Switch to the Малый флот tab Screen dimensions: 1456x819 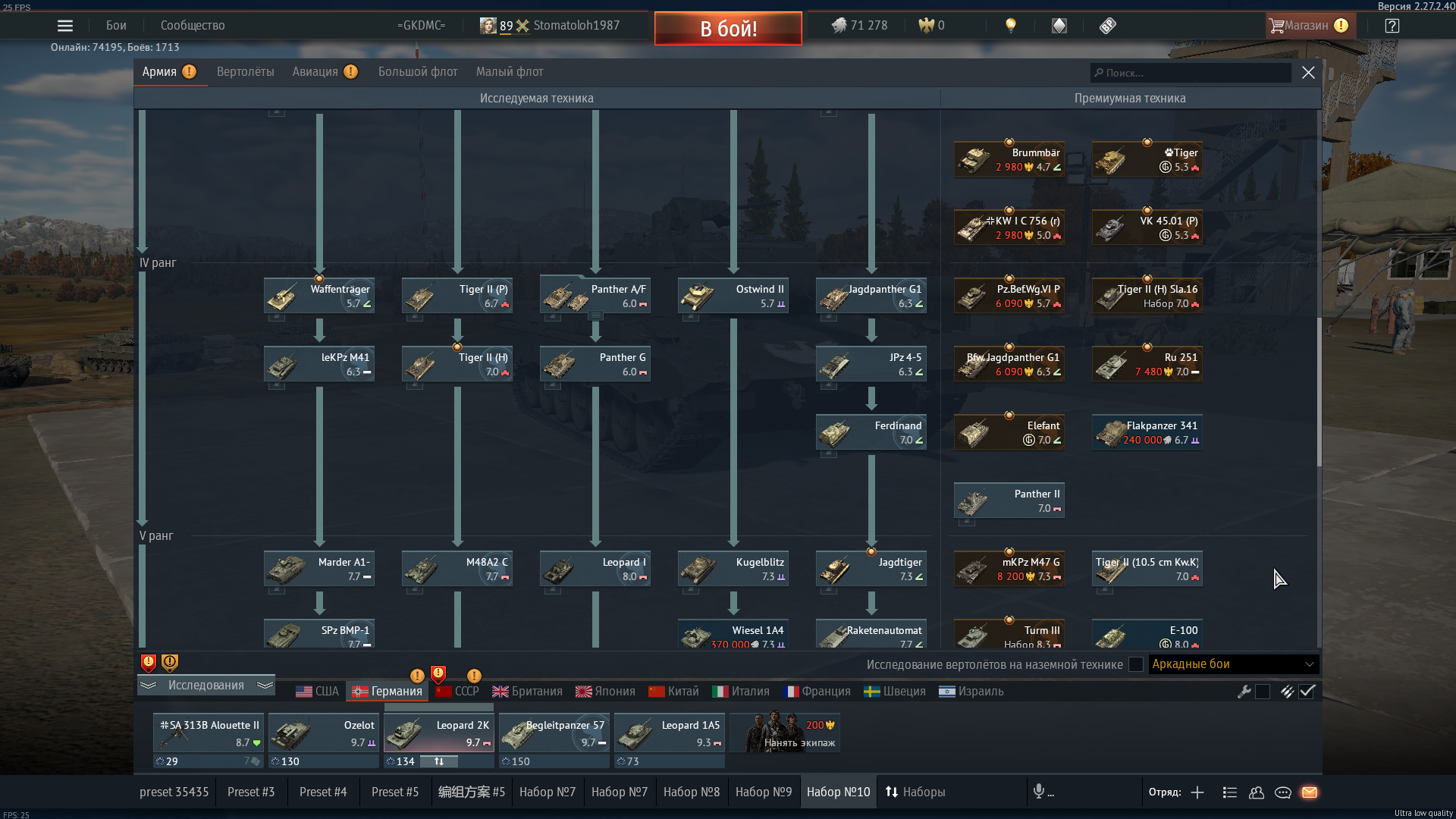(510, 72)
